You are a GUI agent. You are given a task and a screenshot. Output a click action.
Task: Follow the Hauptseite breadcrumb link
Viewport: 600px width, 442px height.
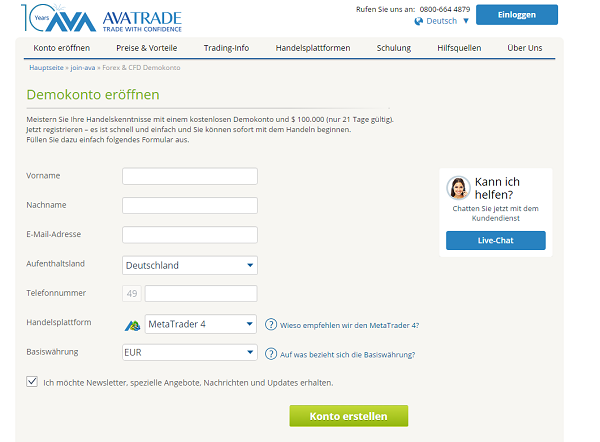[x=46, y=68]
